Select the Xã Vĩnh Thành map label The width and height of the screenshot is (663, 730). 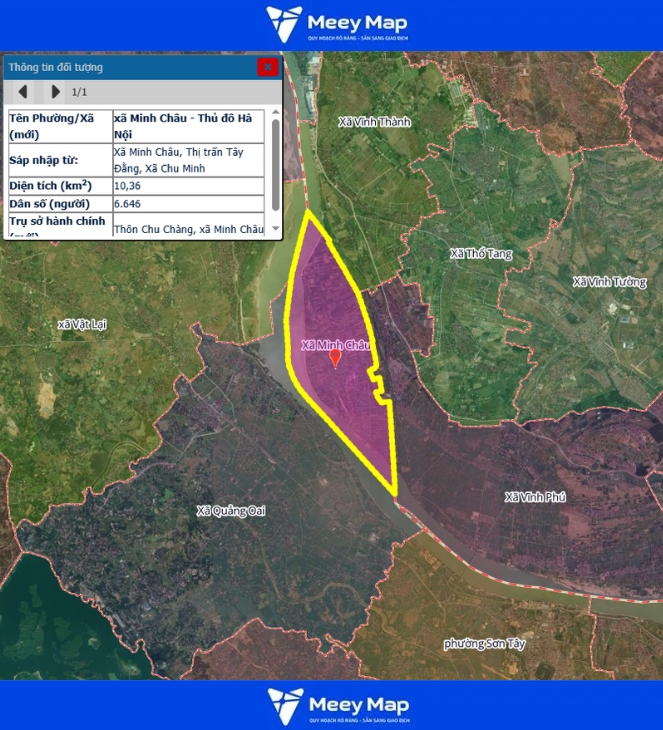(x=375, y=122)
